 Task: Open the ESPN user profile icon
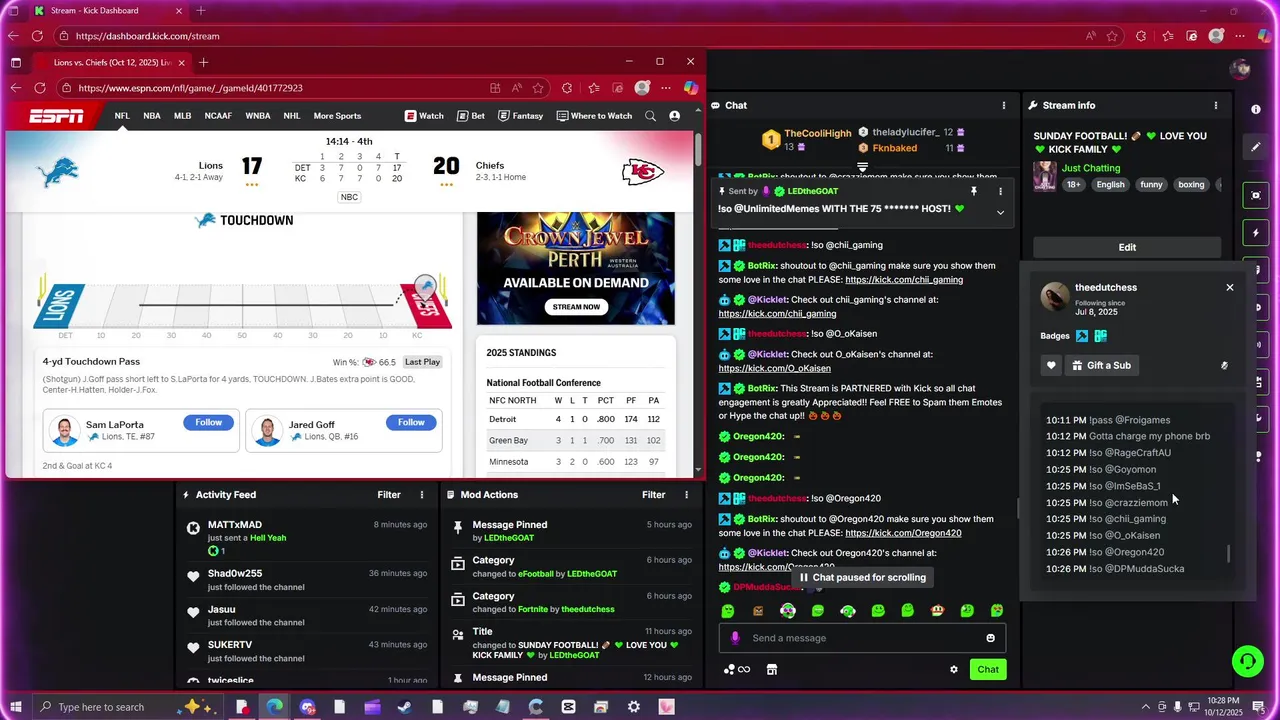[674, 116]
